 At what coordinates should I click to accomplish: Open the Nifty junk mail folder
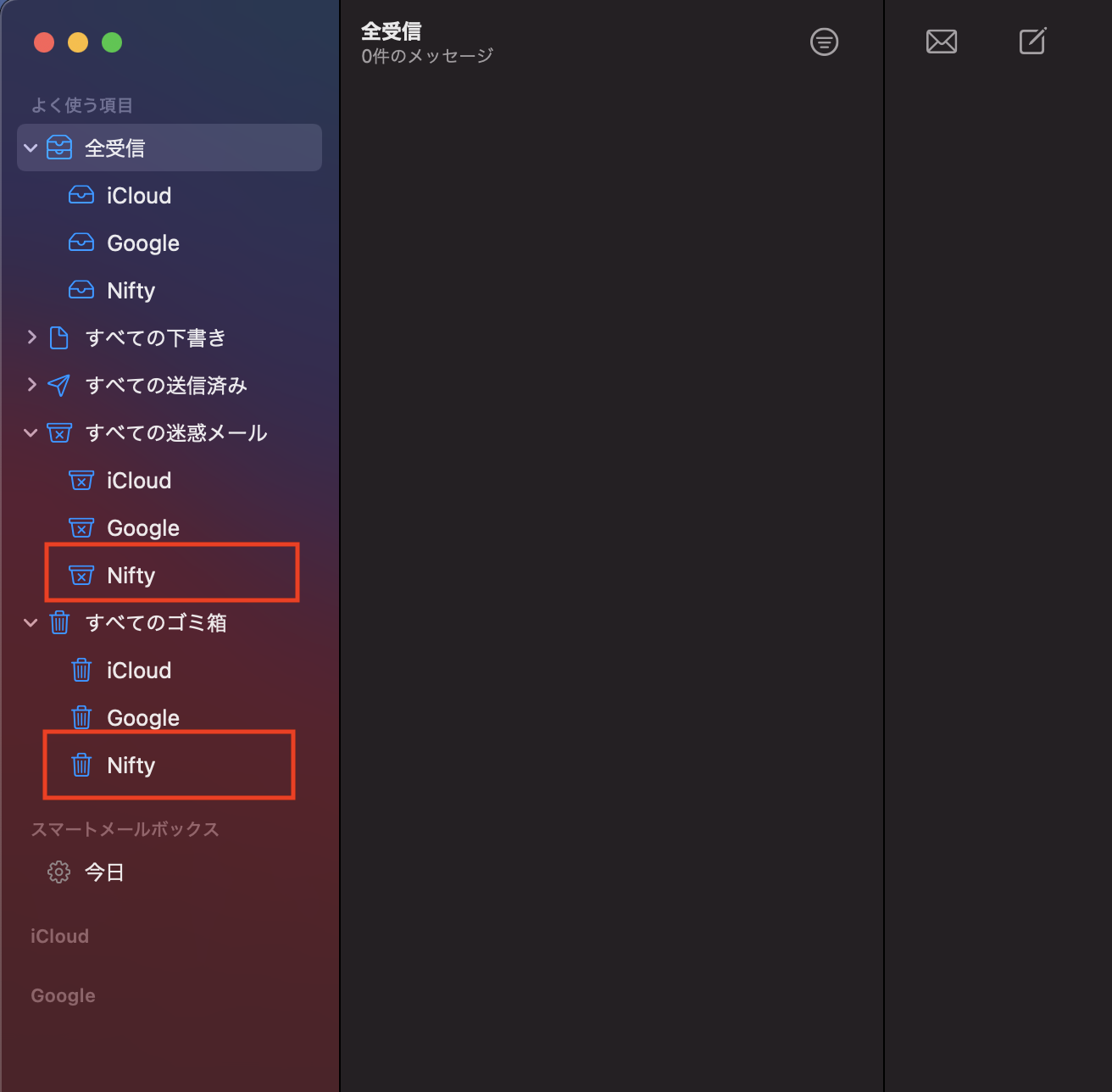[131, 576]
